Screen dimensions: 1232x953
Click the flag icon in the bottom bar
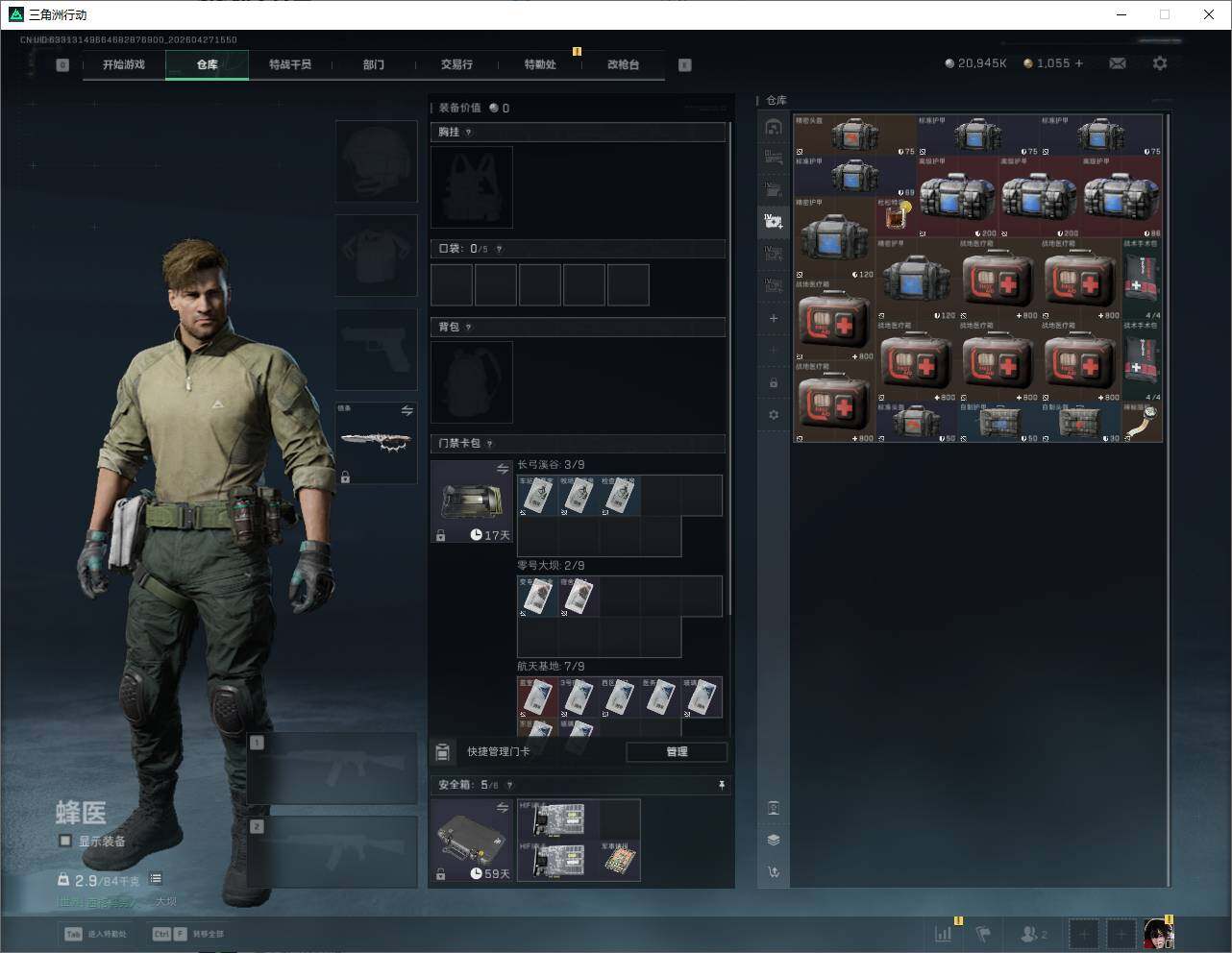coord(983,933)
